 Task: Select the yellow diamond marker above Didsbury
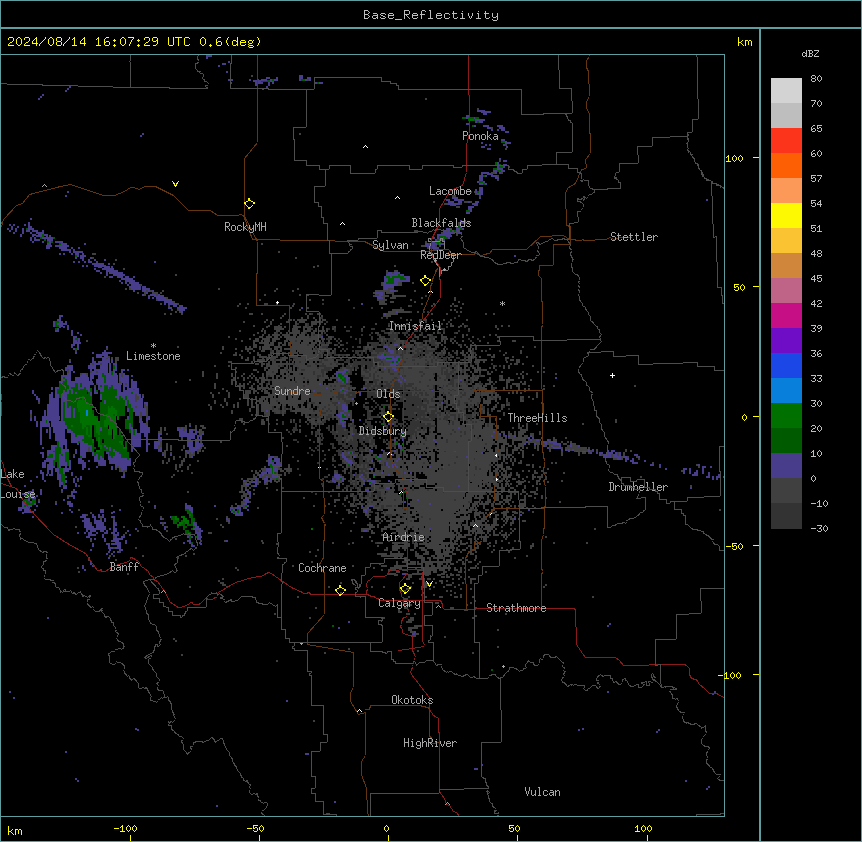(388, 417)
